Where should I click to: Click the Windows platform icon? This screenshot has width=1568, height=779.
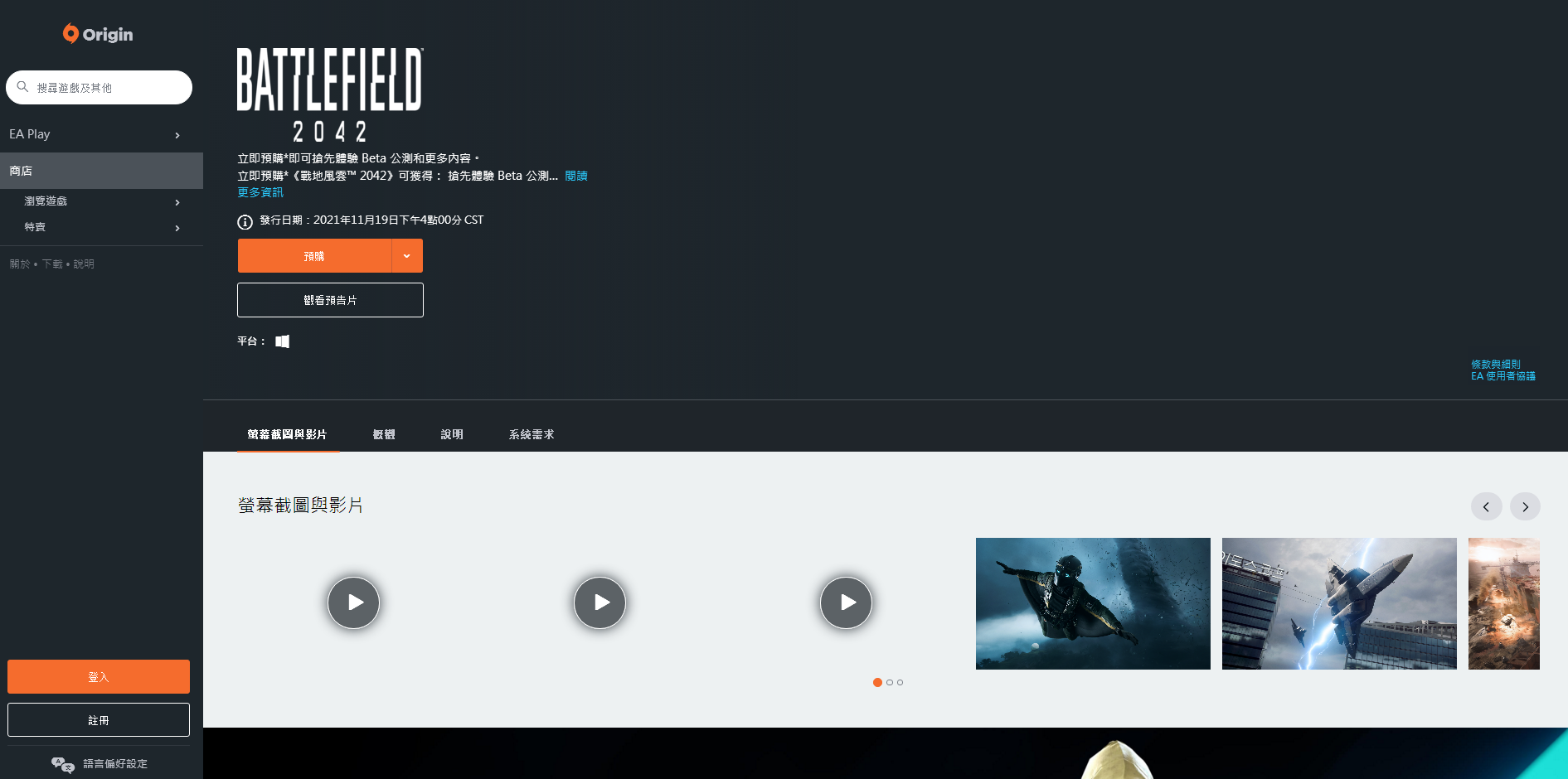pos(283,341)
